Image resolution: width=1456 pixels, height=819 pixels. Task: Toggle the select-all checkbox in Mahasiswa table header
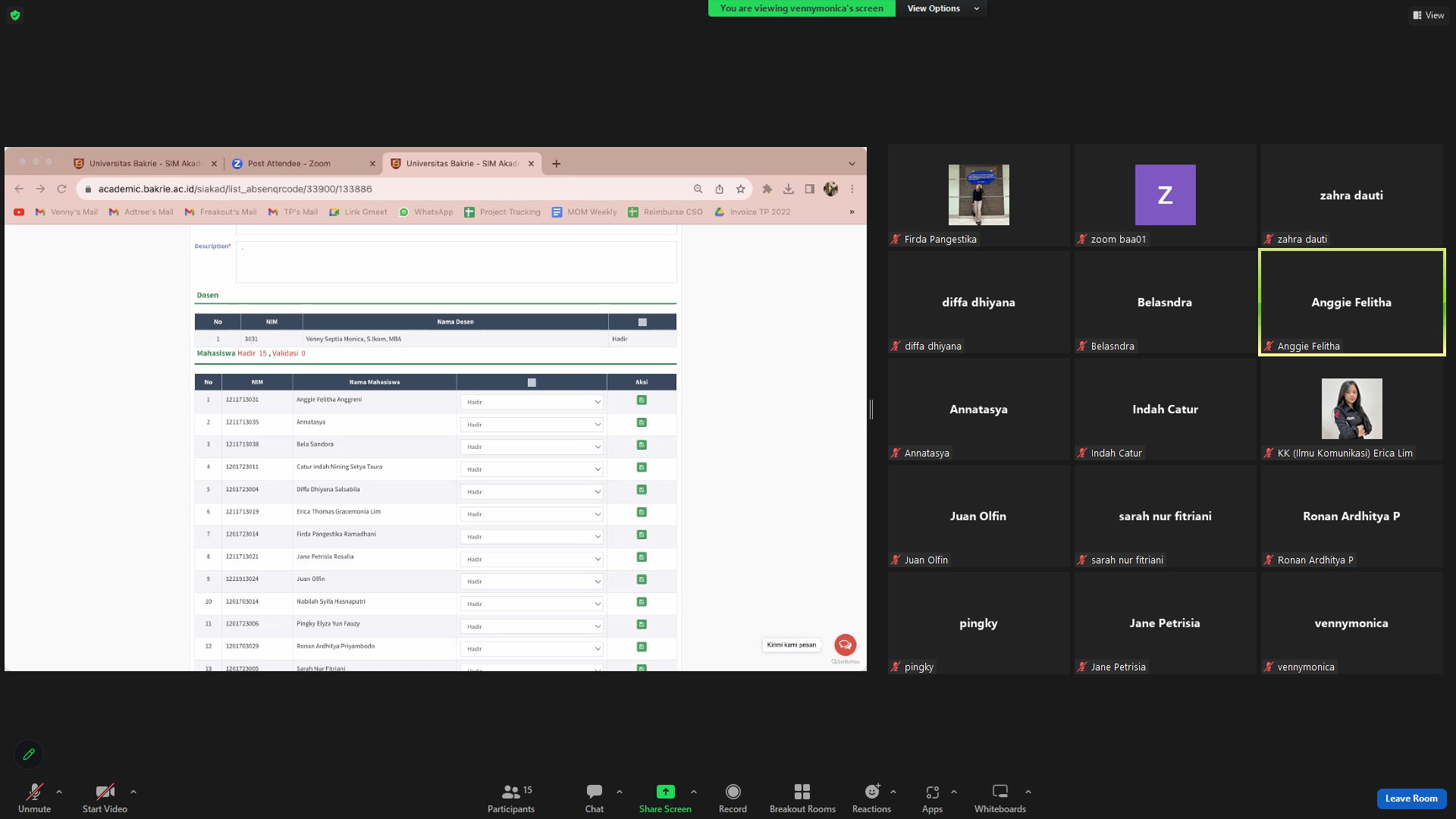(532, 383)
